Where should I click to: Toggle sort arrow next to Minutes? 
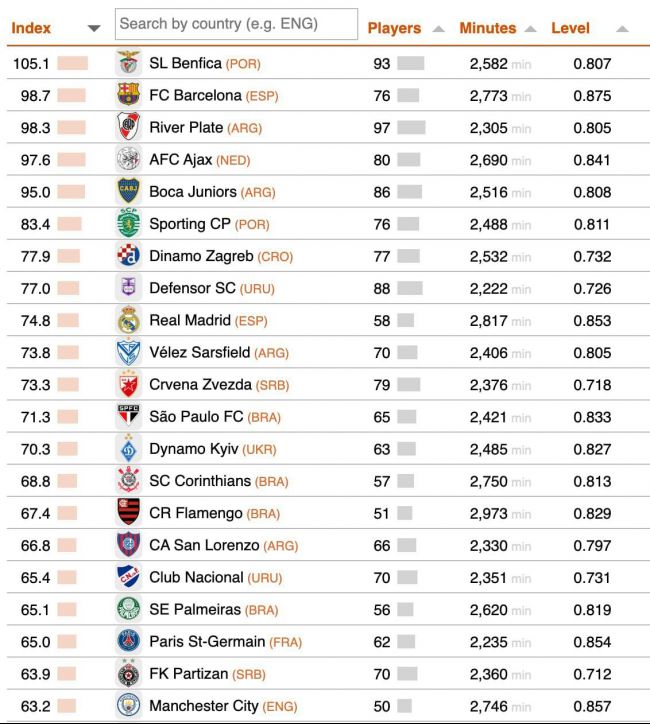point(531,29)
